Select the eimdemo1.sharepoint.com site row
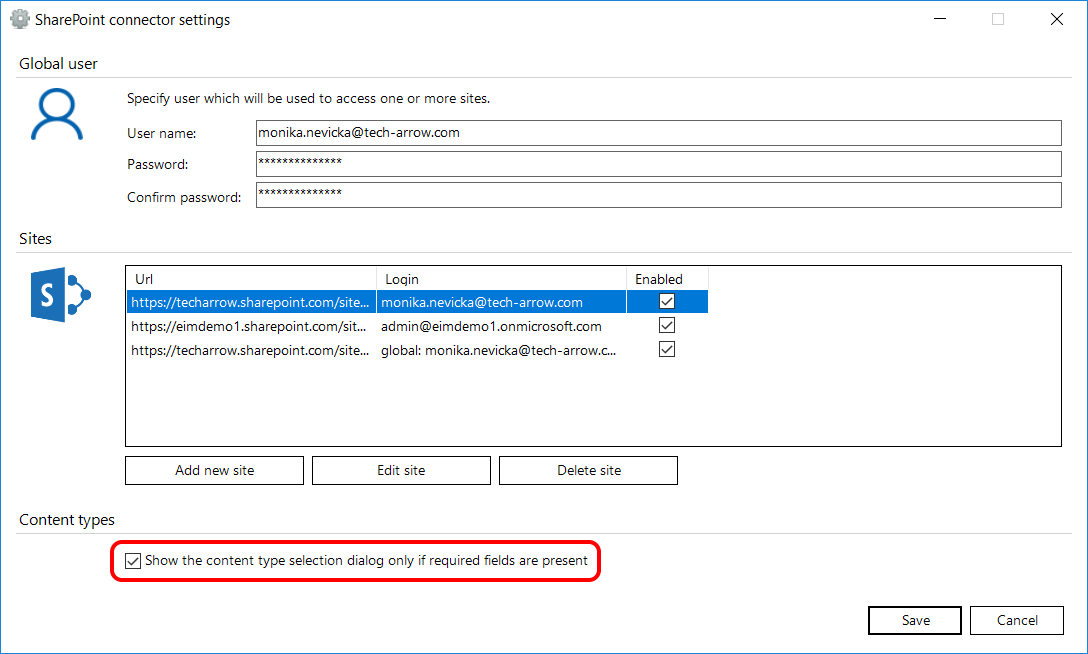This screenshot has width=1088, height=654. pyautogui.click(x=250, y=325)
